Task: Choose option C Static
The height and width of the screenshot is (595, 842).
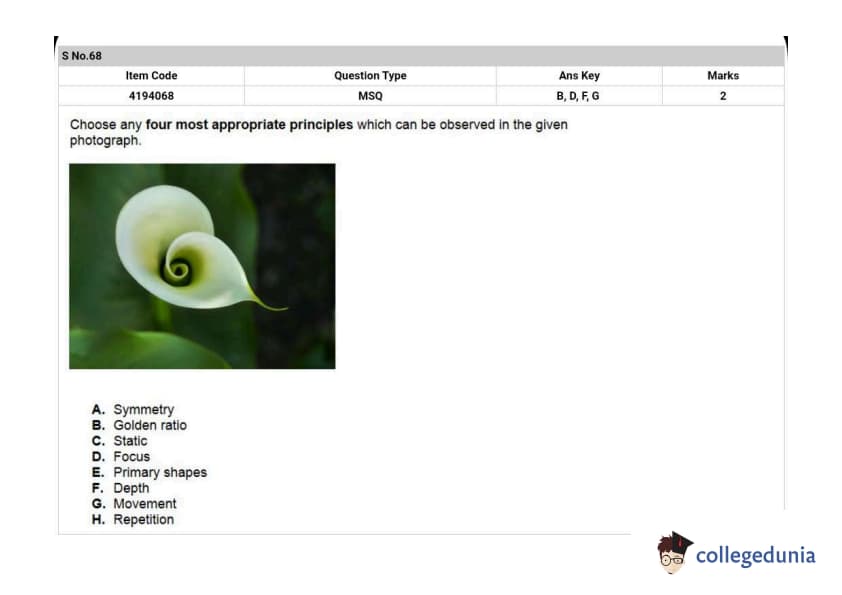Action: (x=130, y=441)
